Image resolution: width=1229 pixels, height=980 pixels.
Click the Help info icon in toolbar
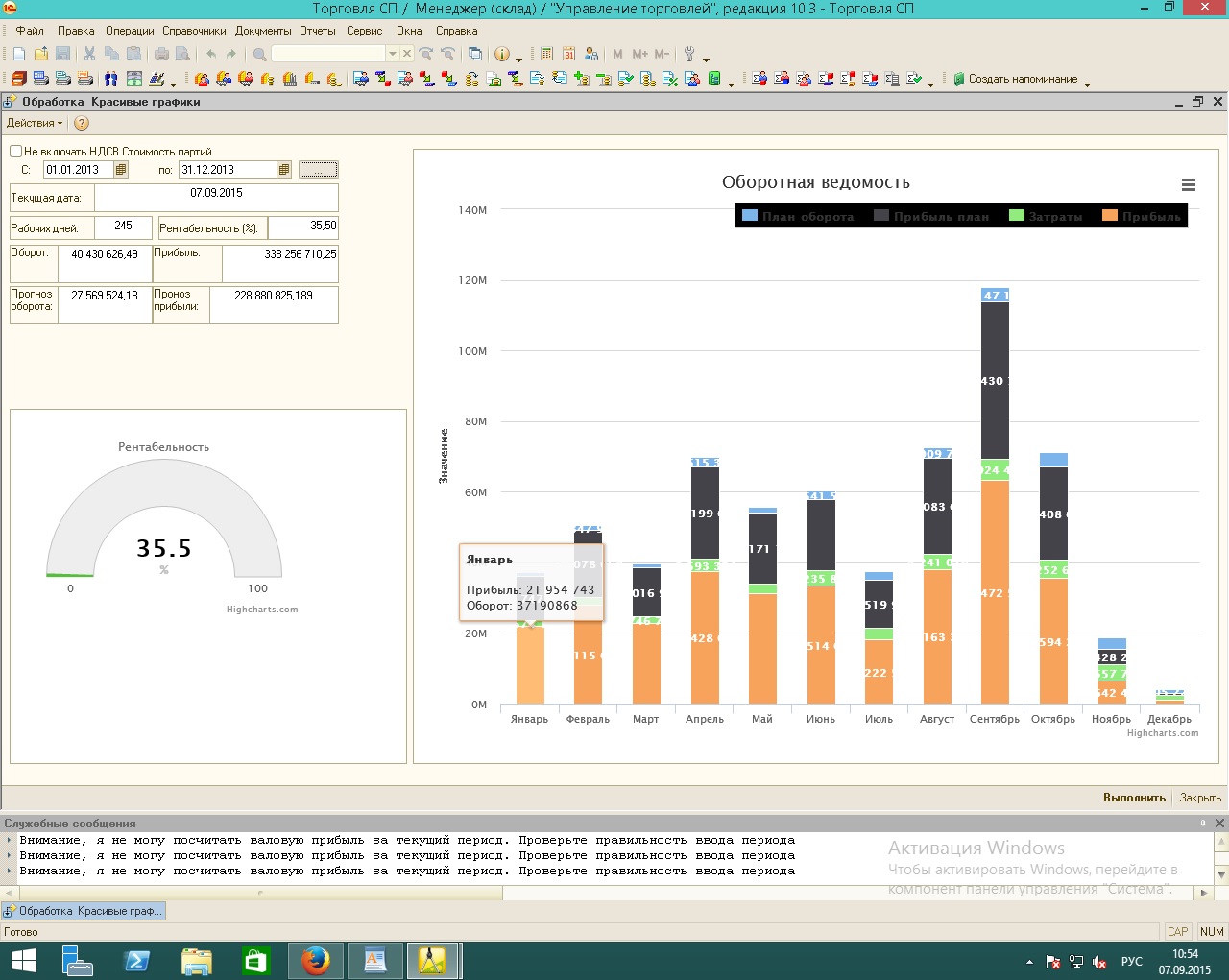tap(502, 54)
